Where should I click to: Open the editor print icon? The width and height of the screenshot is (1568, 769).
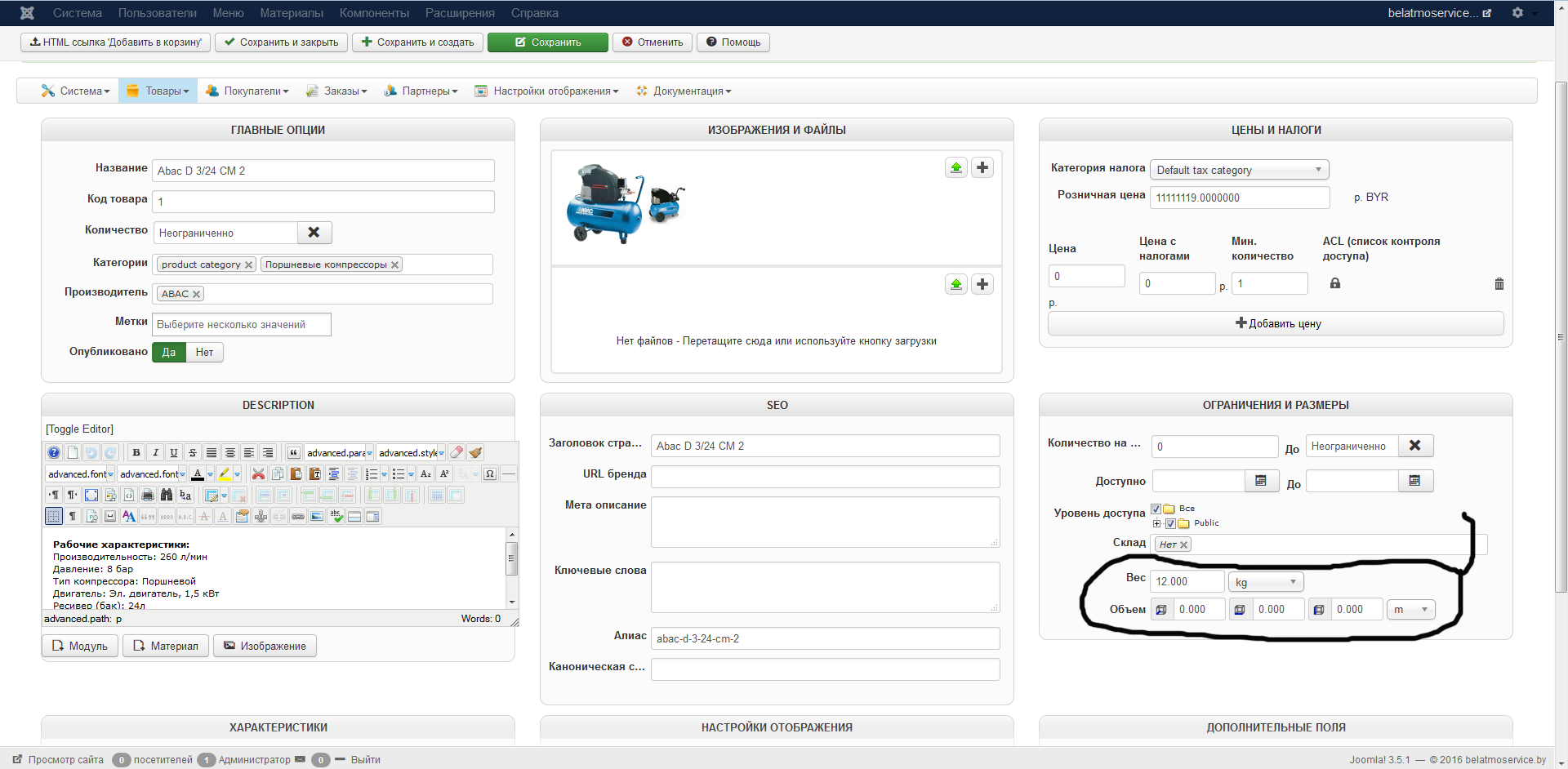(x=148, y=496)
